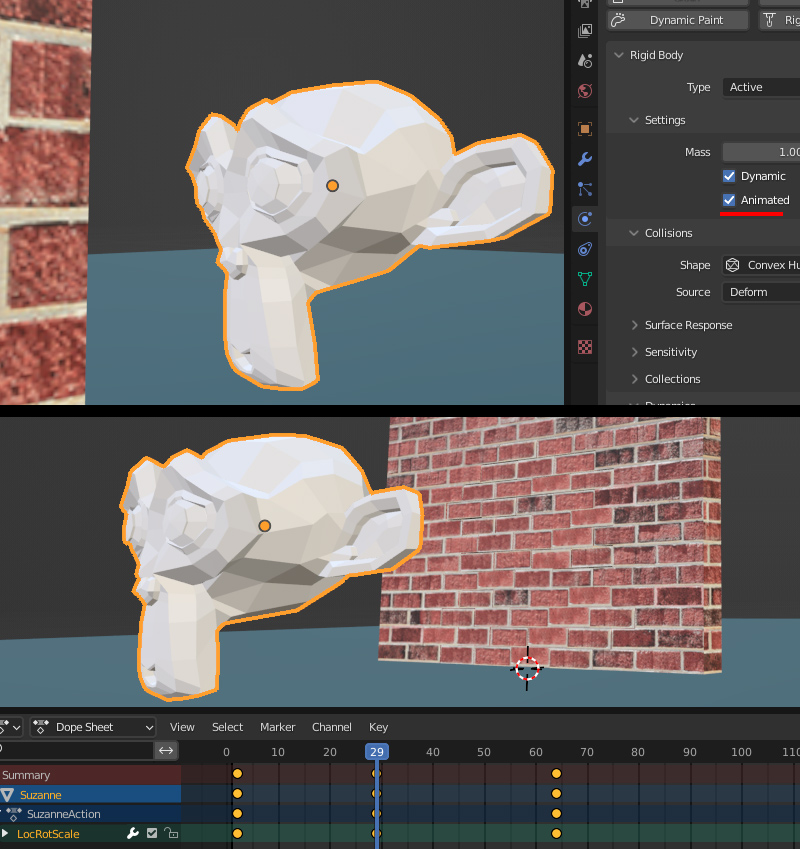Open the Texture properties checker tab
The height and width of the screenshot is (849, 800).
(585, 347)
